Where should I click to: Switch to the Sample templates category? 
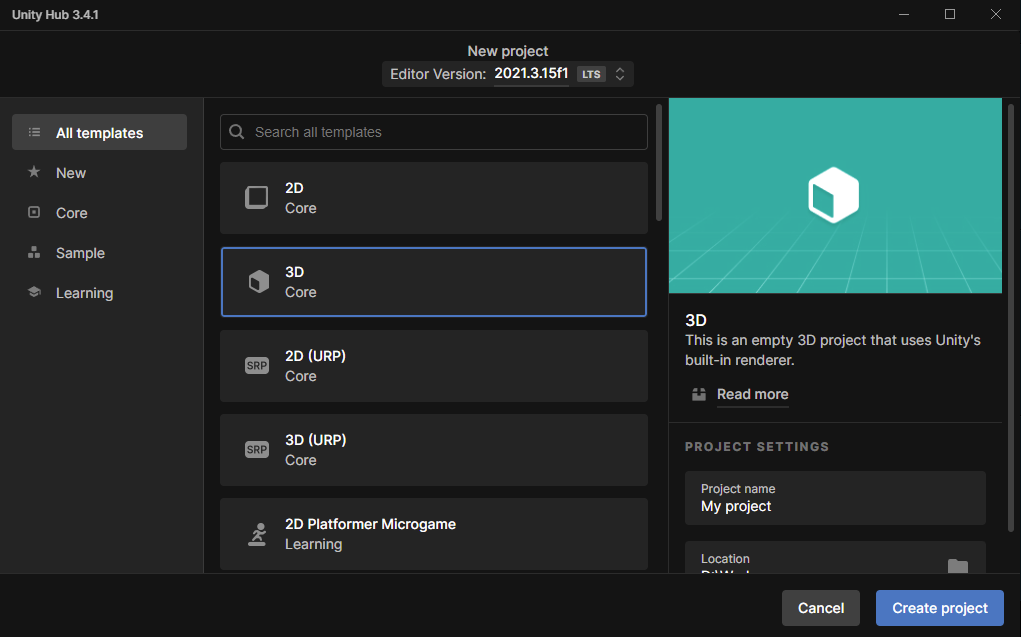pos(100,253)
